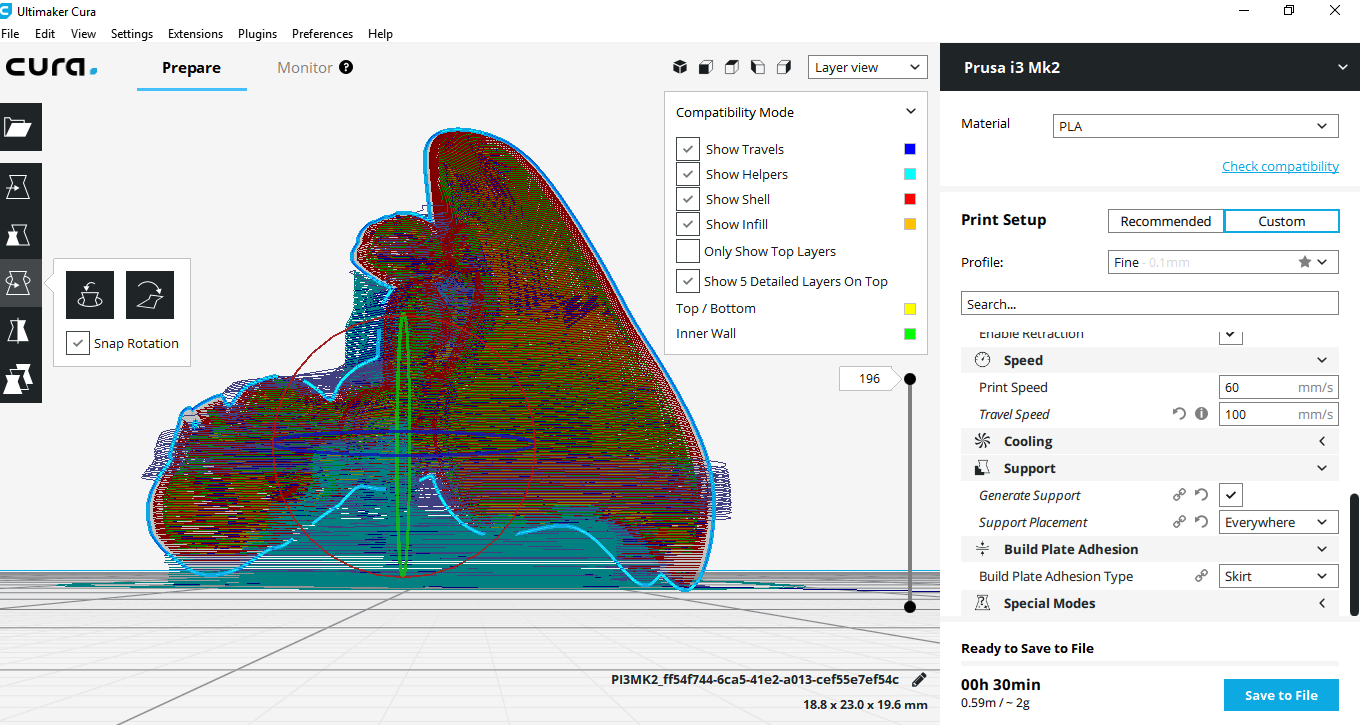Click the Lay Flat rotation button
Screen dimensions: 1360x725
click(150, 295)
